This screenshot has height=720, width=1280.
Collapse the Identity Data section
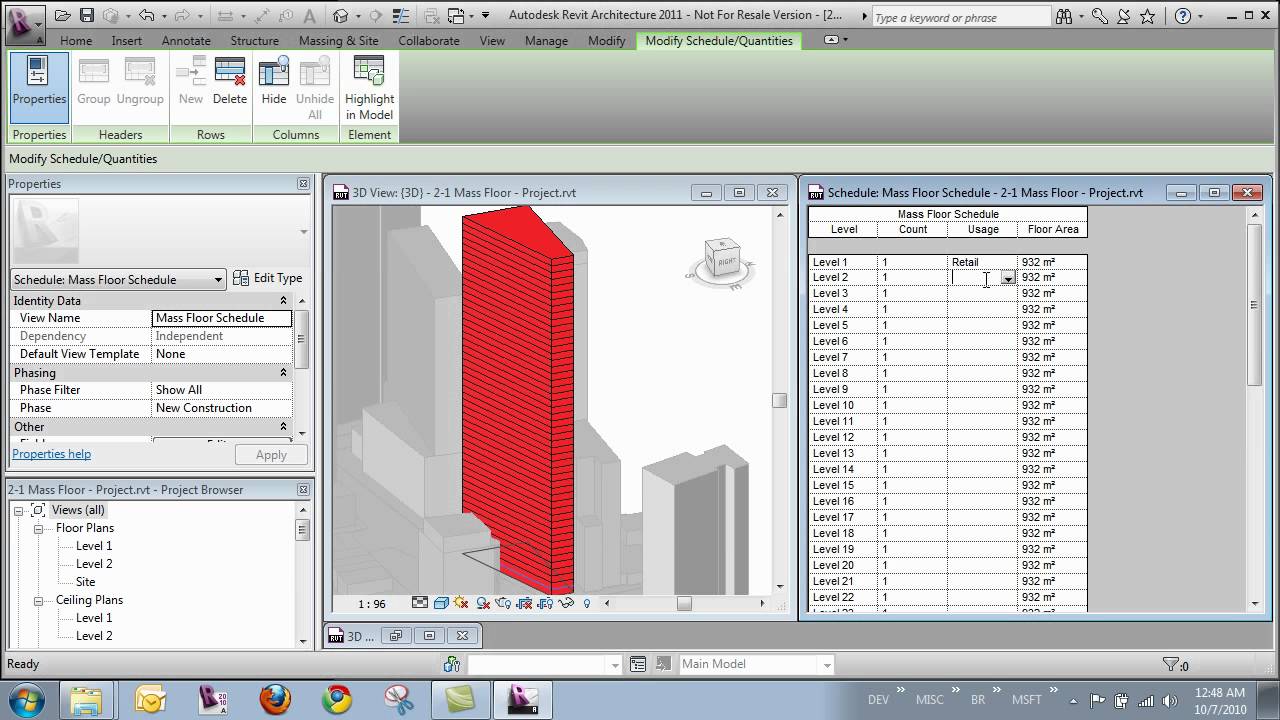tap(283, 301)
